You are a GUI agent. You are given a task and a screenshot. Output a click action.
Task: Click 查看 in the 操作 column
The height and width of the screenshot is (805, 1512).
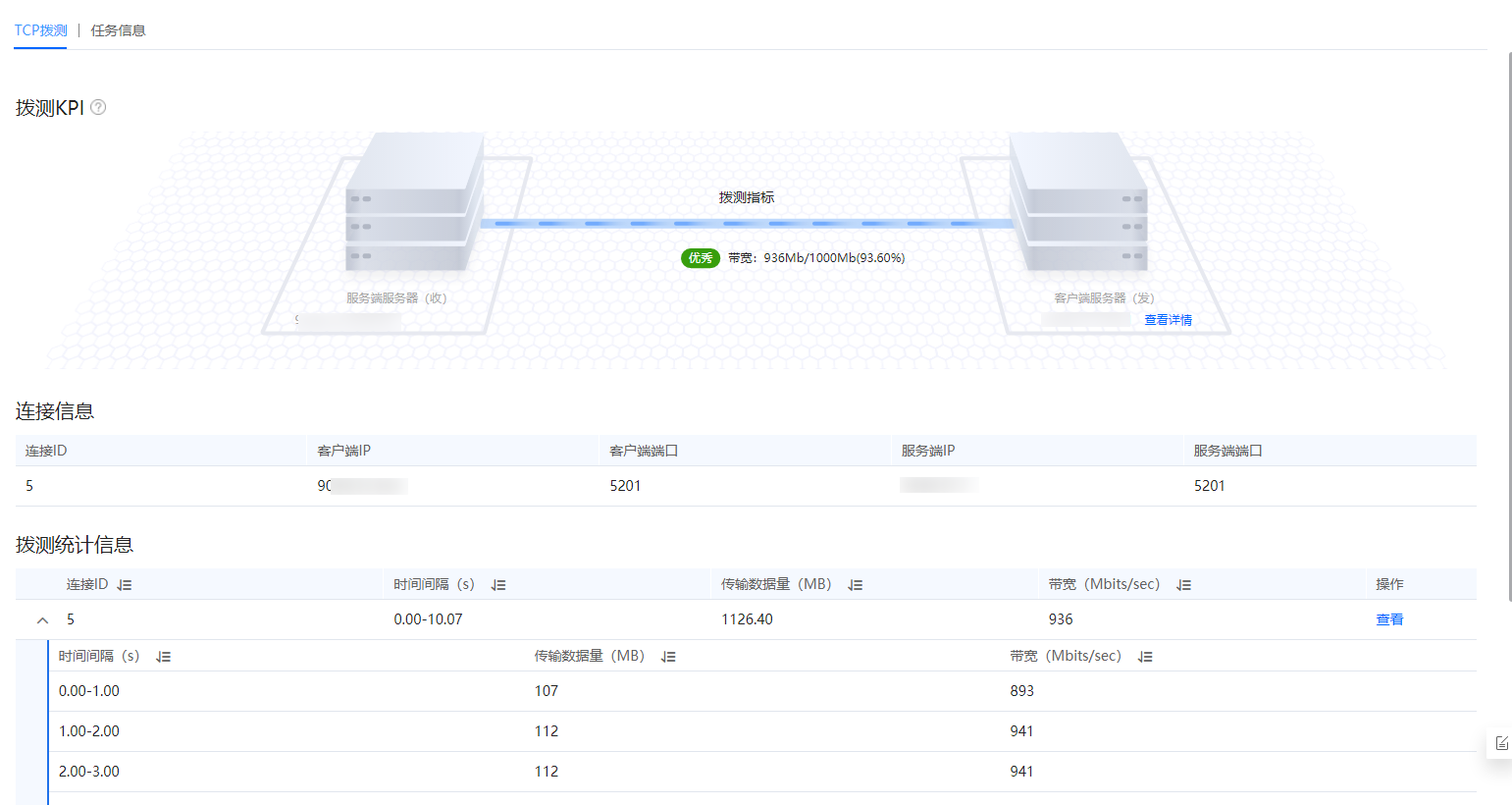click(x=1389, y=619)
